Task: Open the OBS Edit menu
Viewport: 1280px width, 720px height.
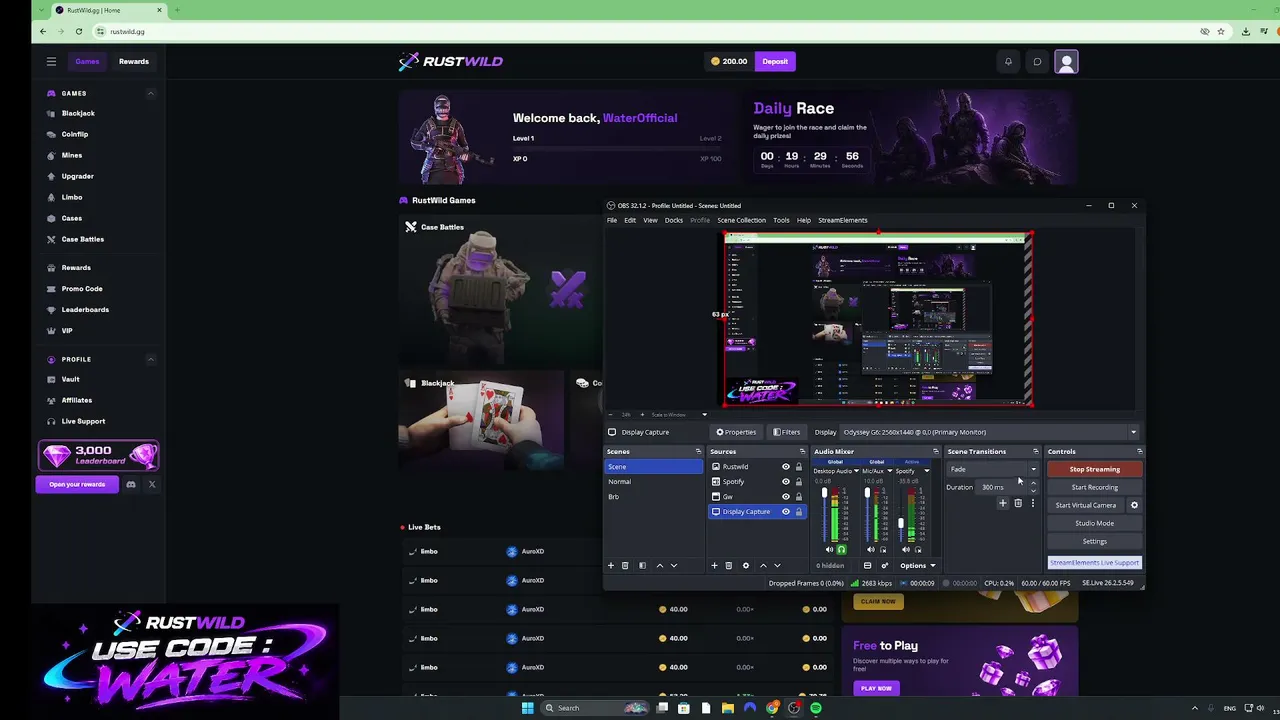Action: click(630, 220)
